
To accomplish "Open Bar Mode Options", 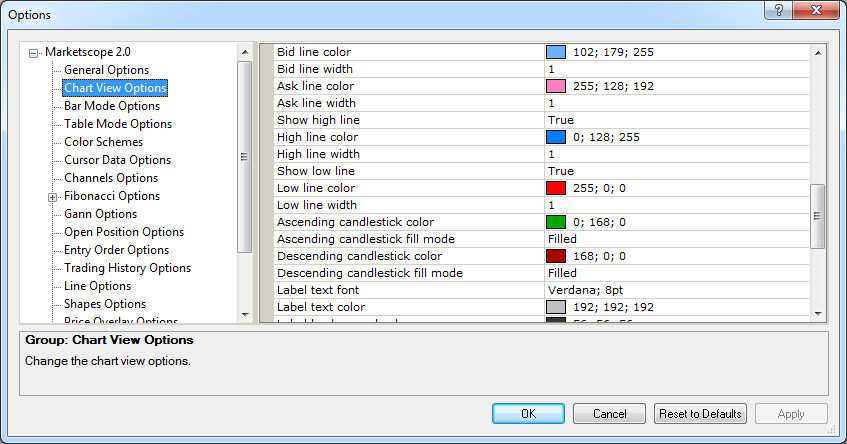I will [112, 106].
